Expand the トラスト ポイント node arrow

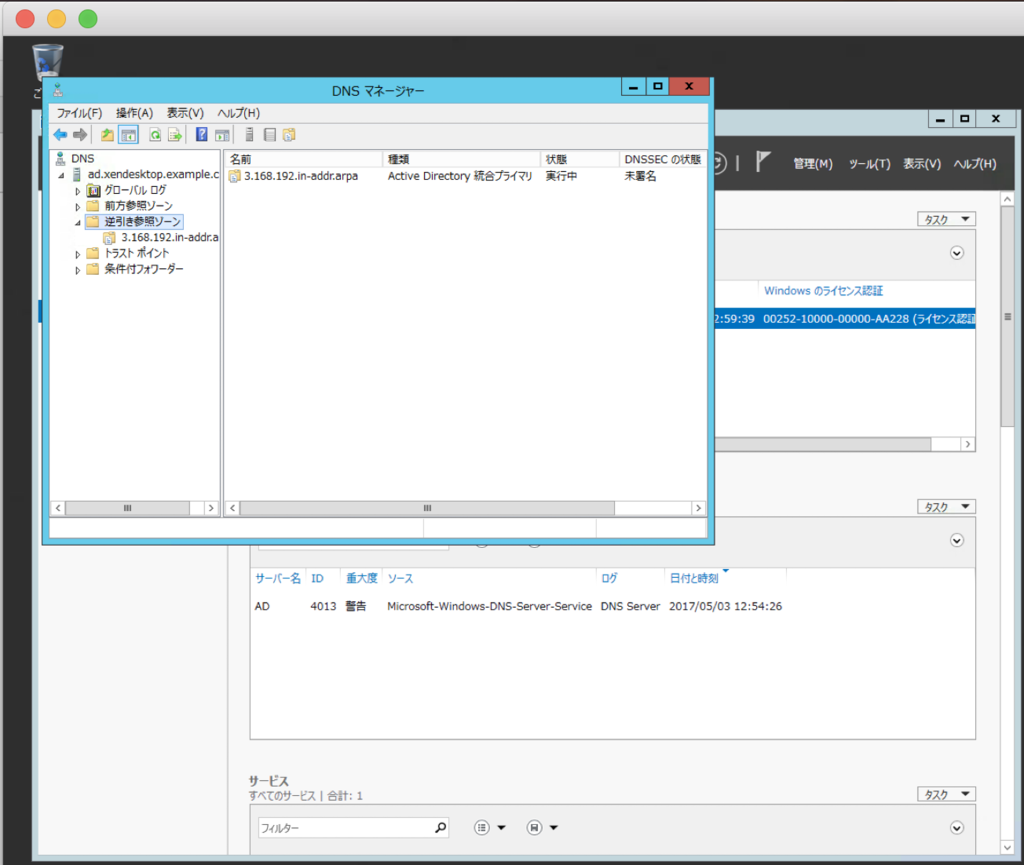point(77,254)
